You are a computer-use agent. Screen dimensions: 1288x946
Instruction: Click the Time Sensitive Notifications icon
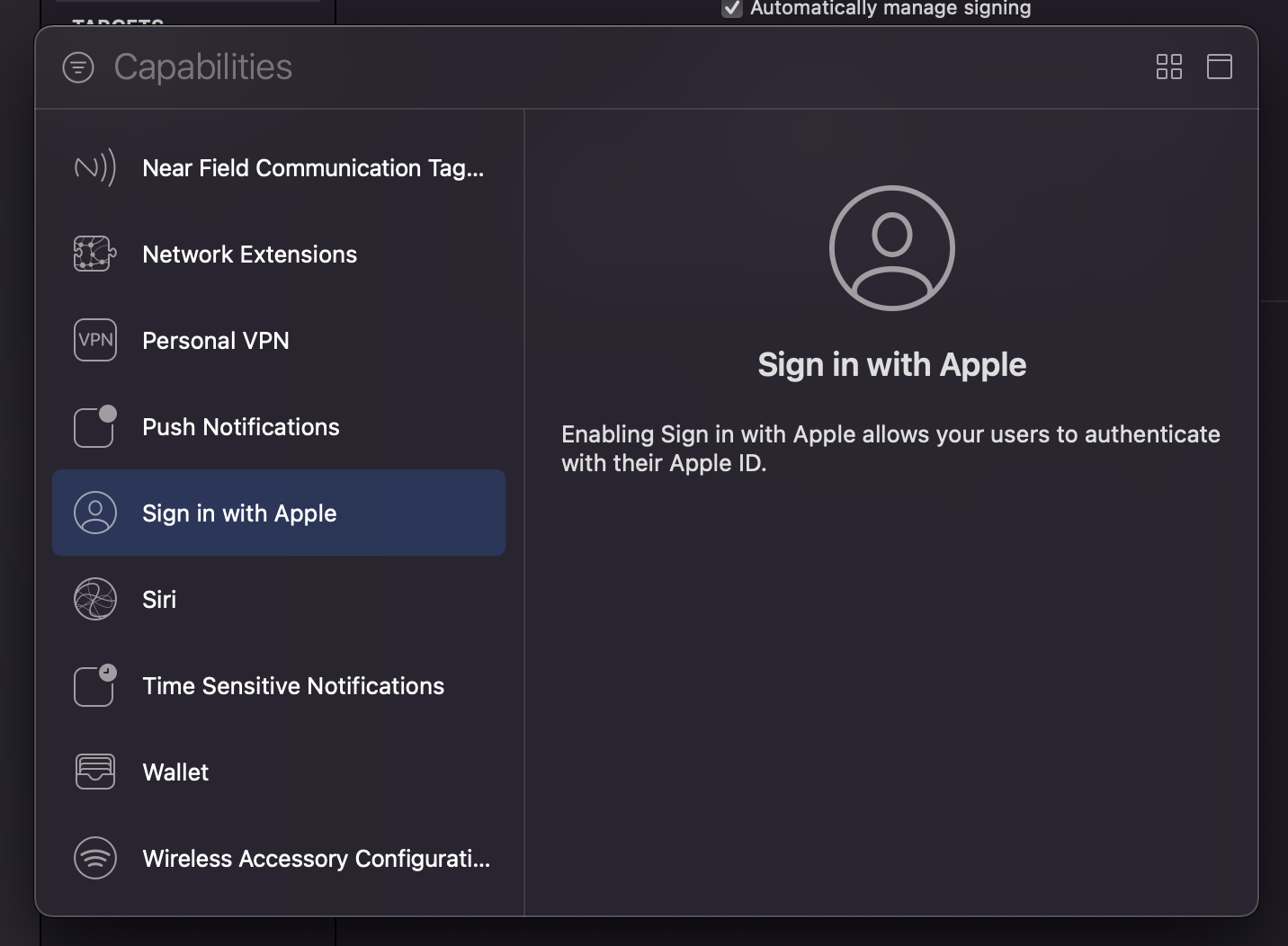94,686
